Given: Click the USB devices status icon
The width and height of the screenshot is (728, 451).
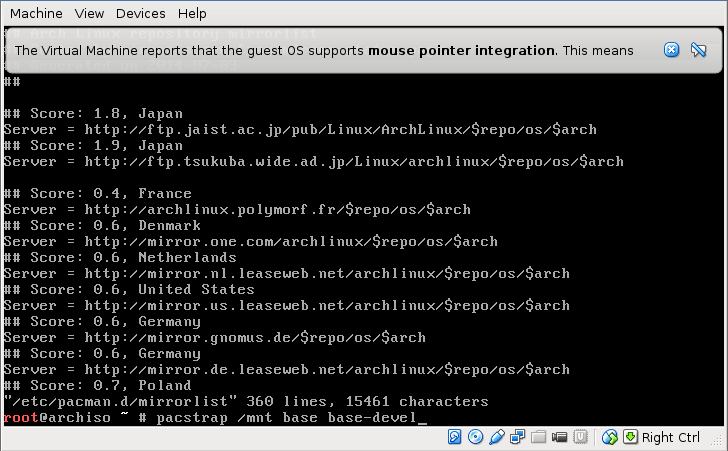Looking at the screenshot, I should [x=496, y=437].
